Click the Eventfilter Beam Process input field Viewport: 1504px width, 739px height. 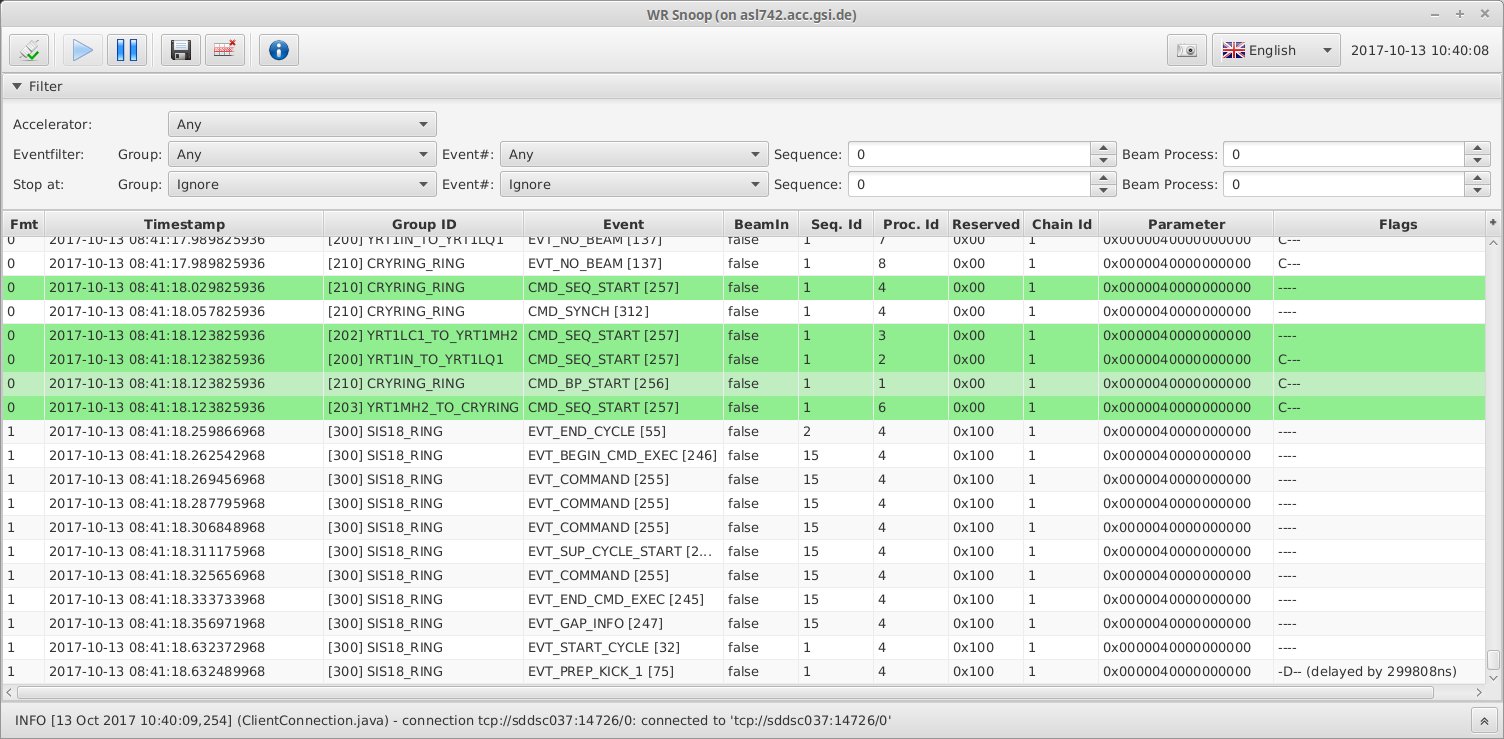pyautogui.click(x=1344, y=155)
